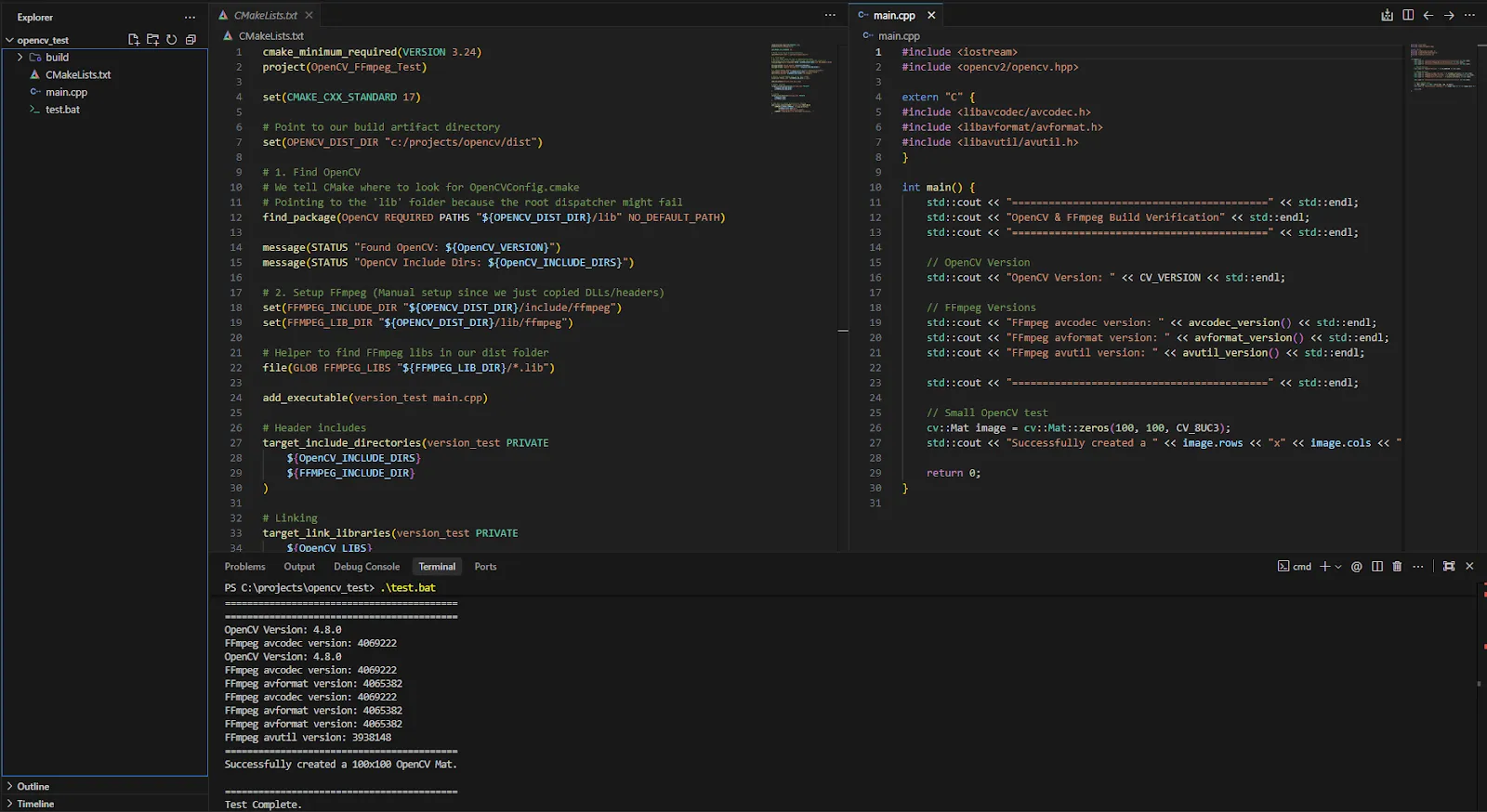Navigate back with the left arrow
The image size is (1487, 812).
pyautogui.click(x=1428, y=15)
